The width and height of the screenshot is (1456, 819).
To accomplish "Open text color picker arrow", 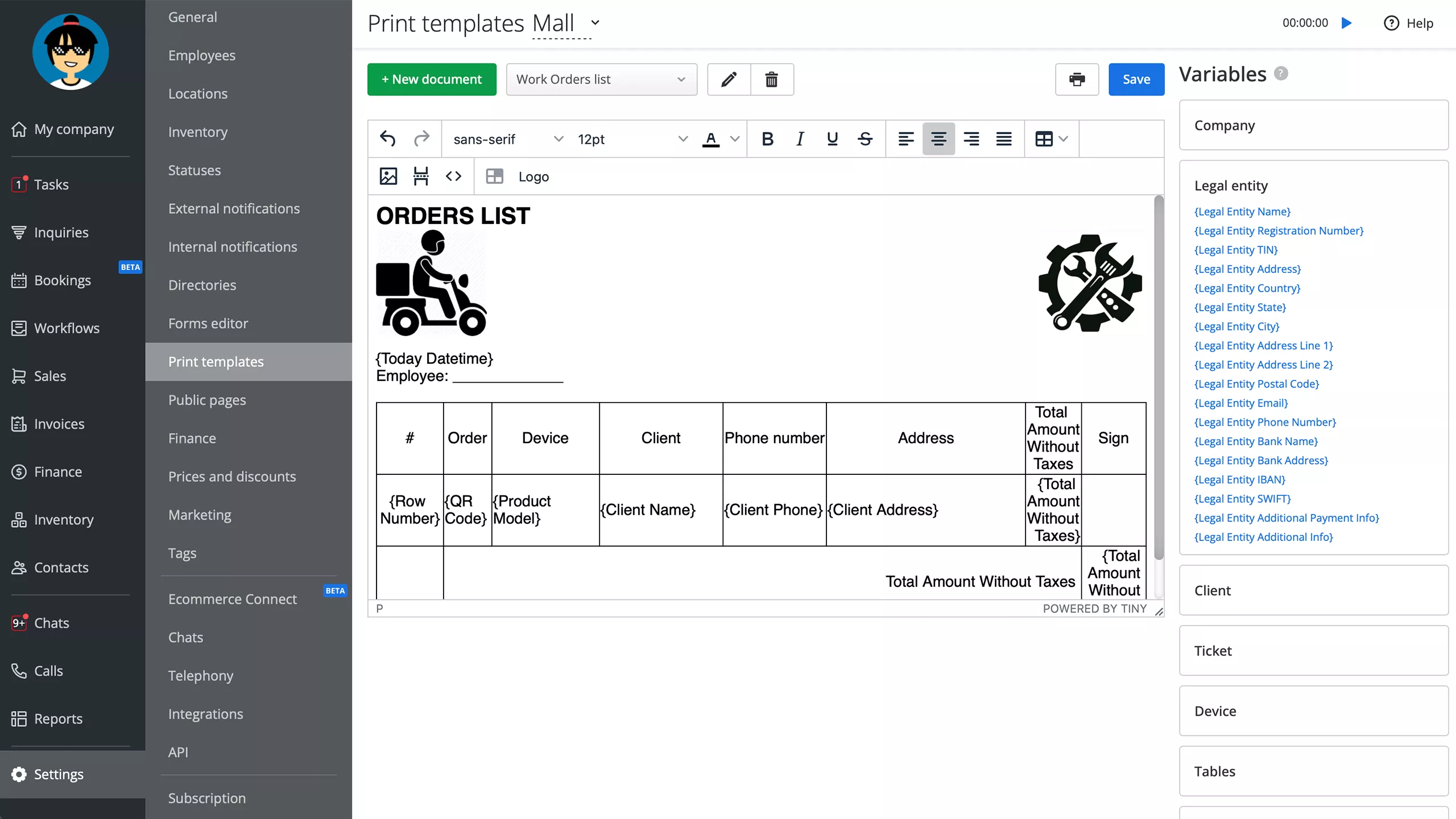I will click(735, 139).
